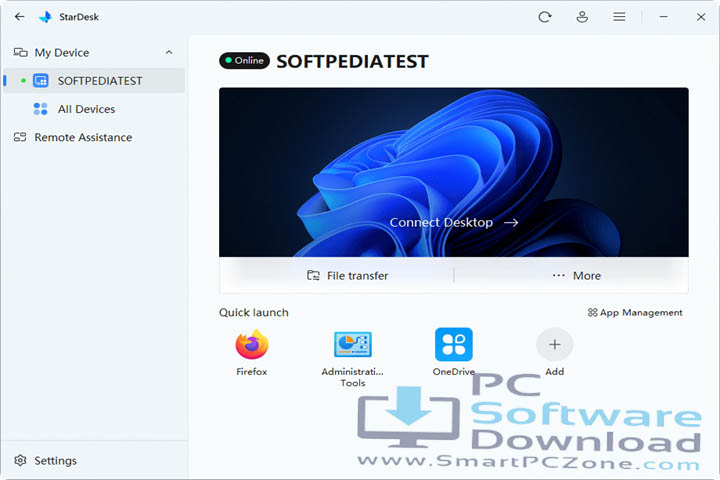Screen dimensions: 720x480
Task: Click the three-dots More icon
Action: coord(558,276)
